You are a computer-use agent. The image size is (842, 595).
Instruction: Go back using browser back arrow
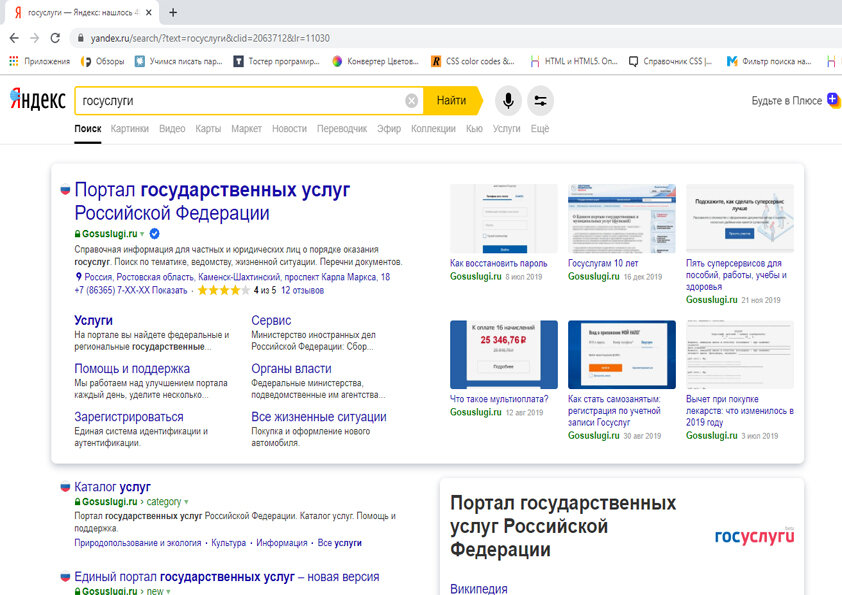pyautogui.click(x=14, y=38)
